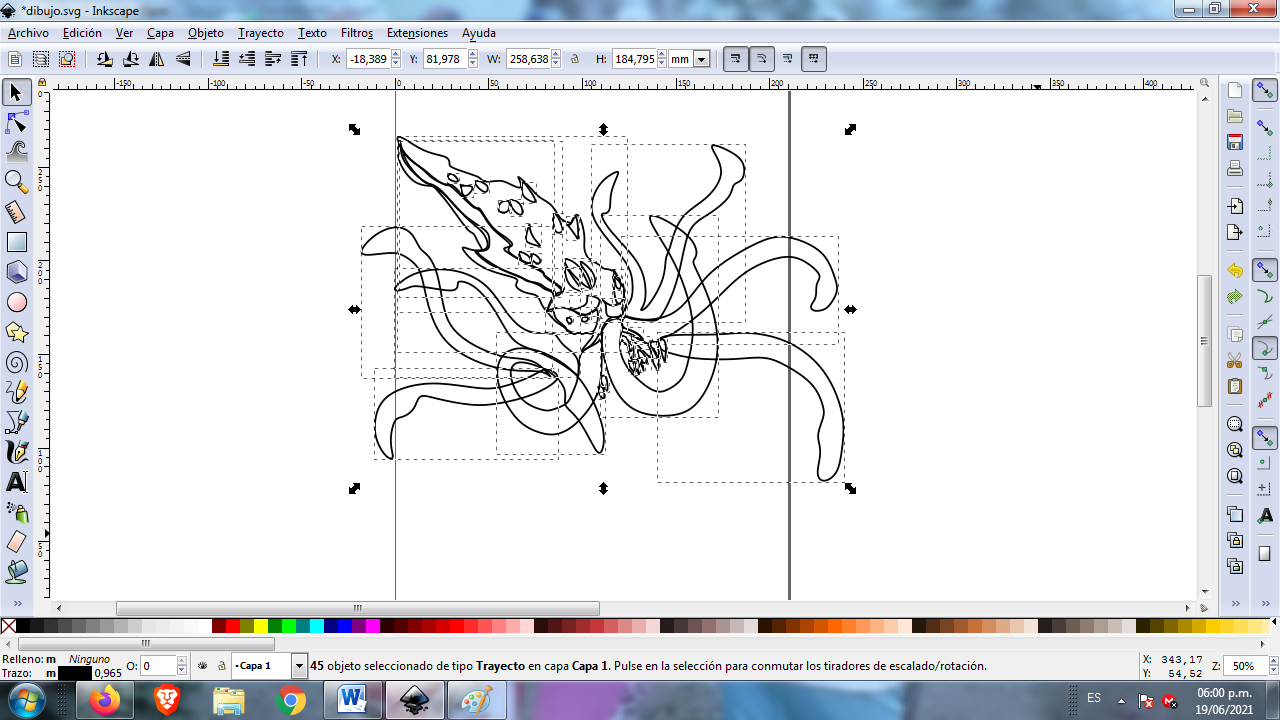The width and height of the screenshot is (1280, 720).
Task: Open the Capa menu
Action: tap(160, 33)
